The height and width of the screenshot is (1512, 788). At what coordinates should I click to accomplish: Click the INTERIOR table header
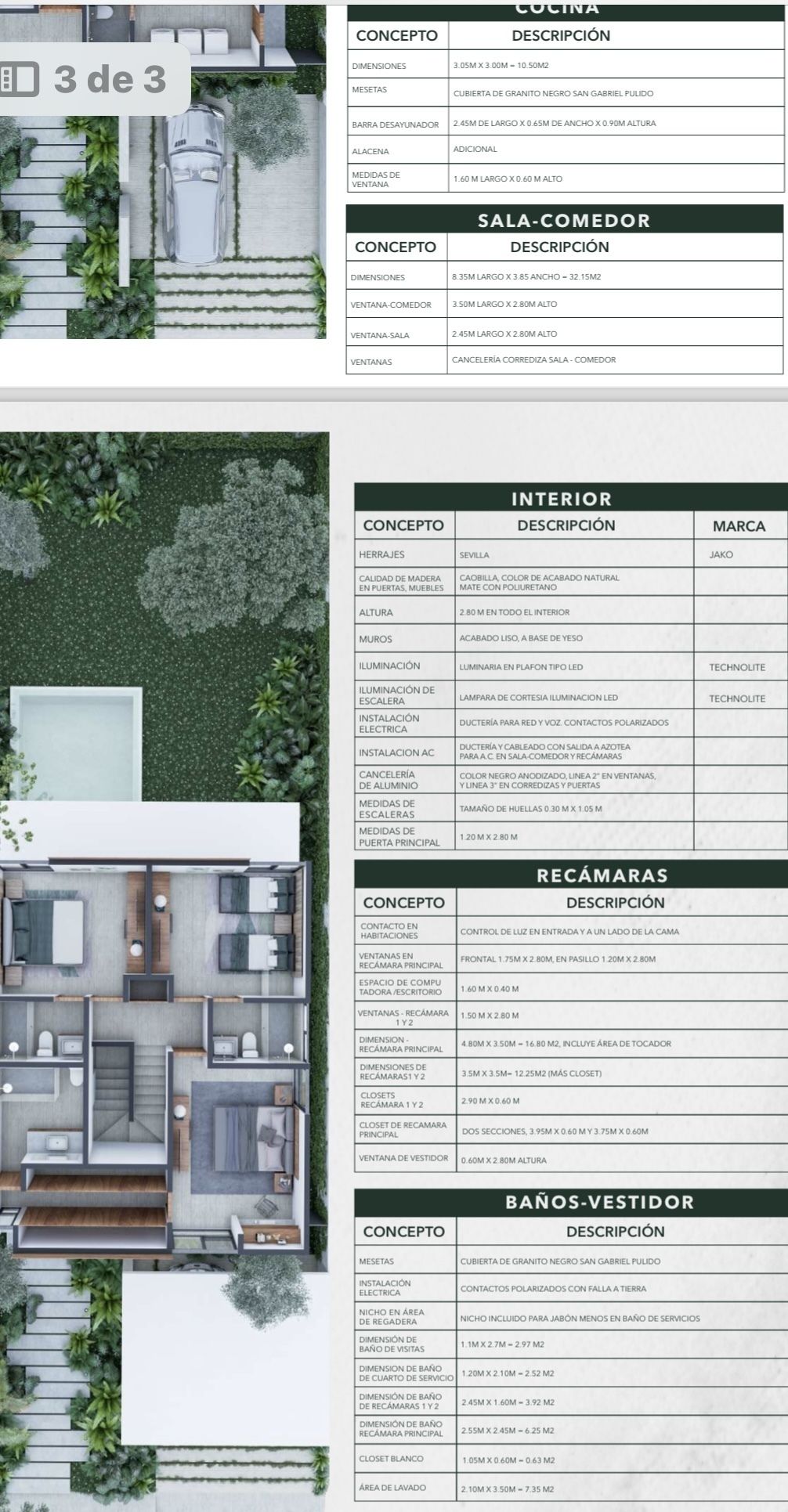click(x=571, y=498)
